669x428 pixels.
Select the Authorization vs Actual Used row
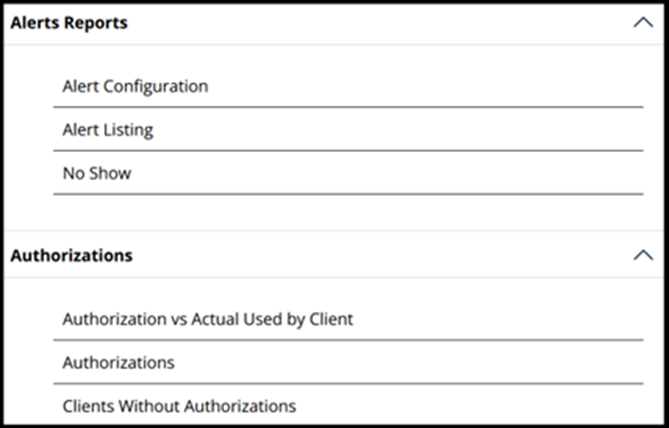[x=348, y=319]
